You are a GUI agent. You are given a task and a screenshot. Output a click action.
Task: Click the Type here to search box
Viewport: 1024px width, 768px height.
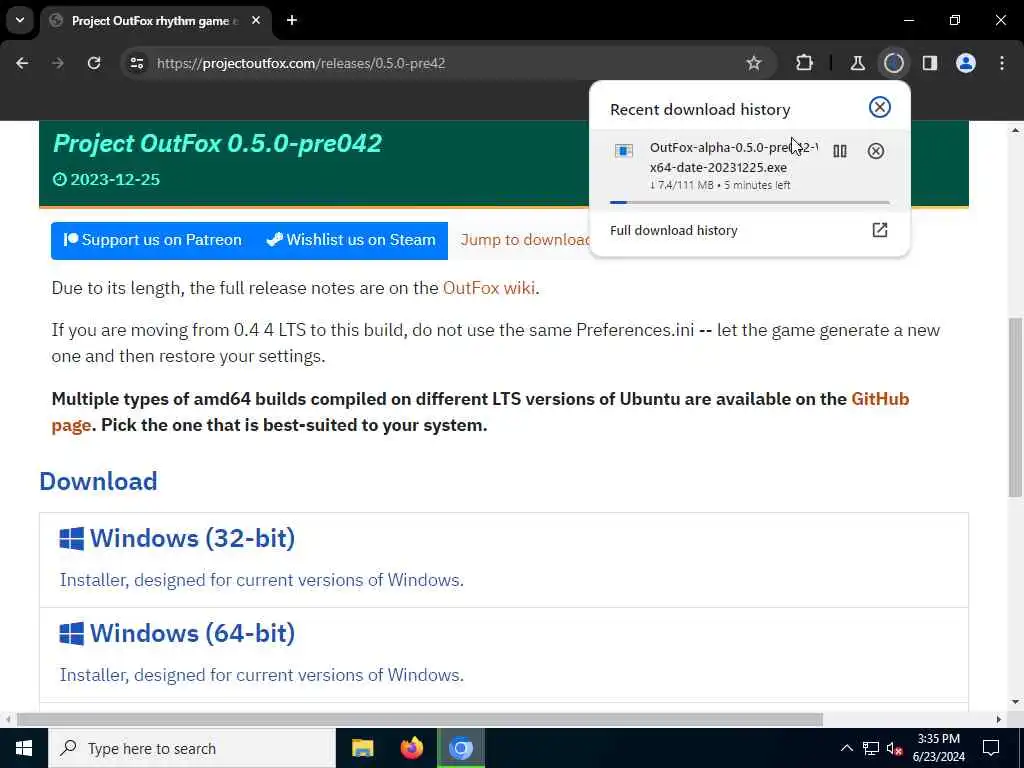[x=191, y=748]
